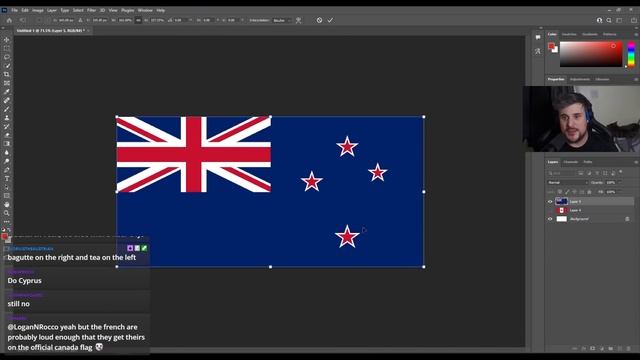Viewport: 640px width, 360px height.
Task: Open the Filter menu
Action: [x=91, y=10]
